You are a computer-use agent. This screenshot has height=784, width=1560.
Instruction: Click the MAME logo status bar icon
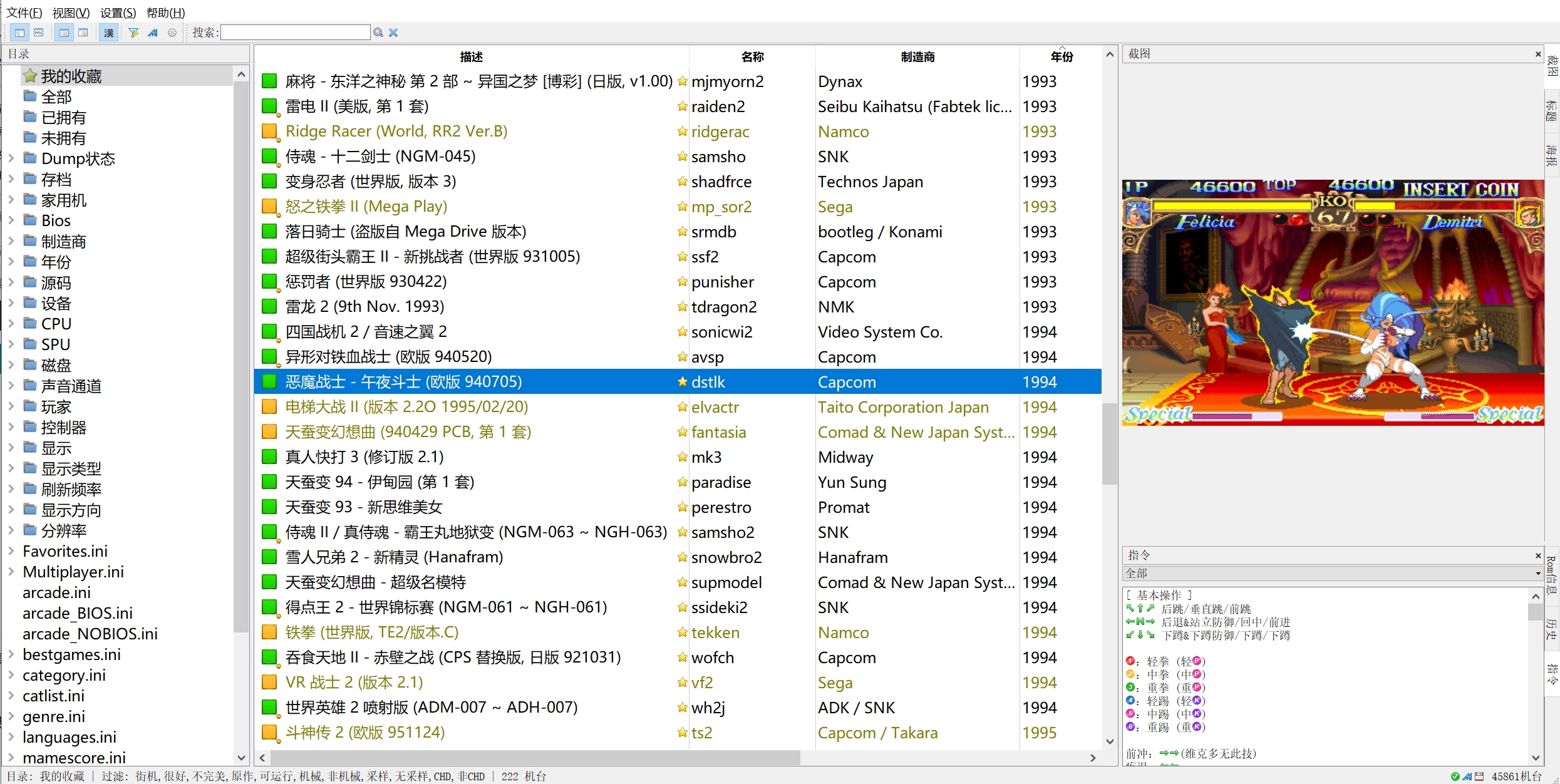coord(1467,776)
